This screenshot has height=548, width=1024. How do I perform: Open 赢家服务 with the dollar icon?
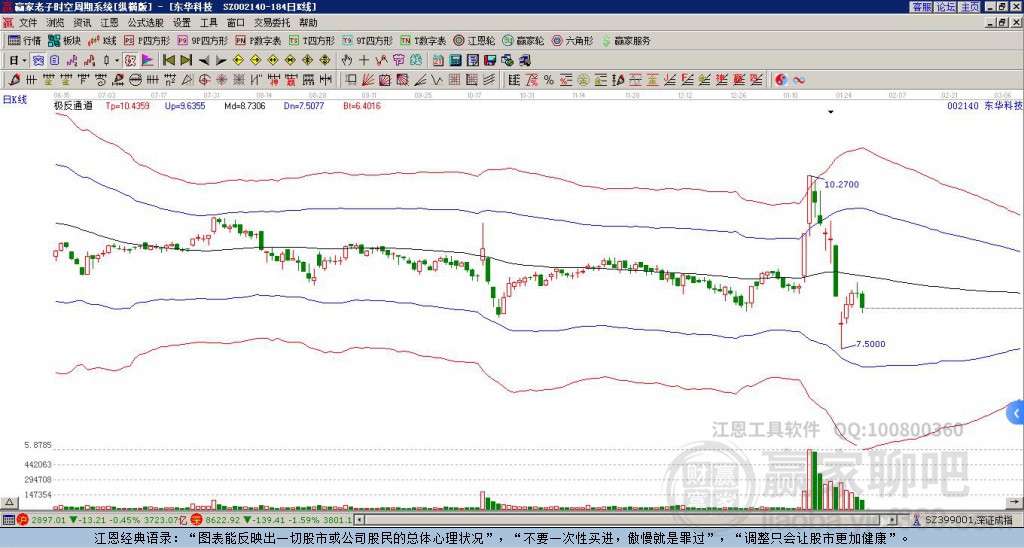tap(626, 40)
